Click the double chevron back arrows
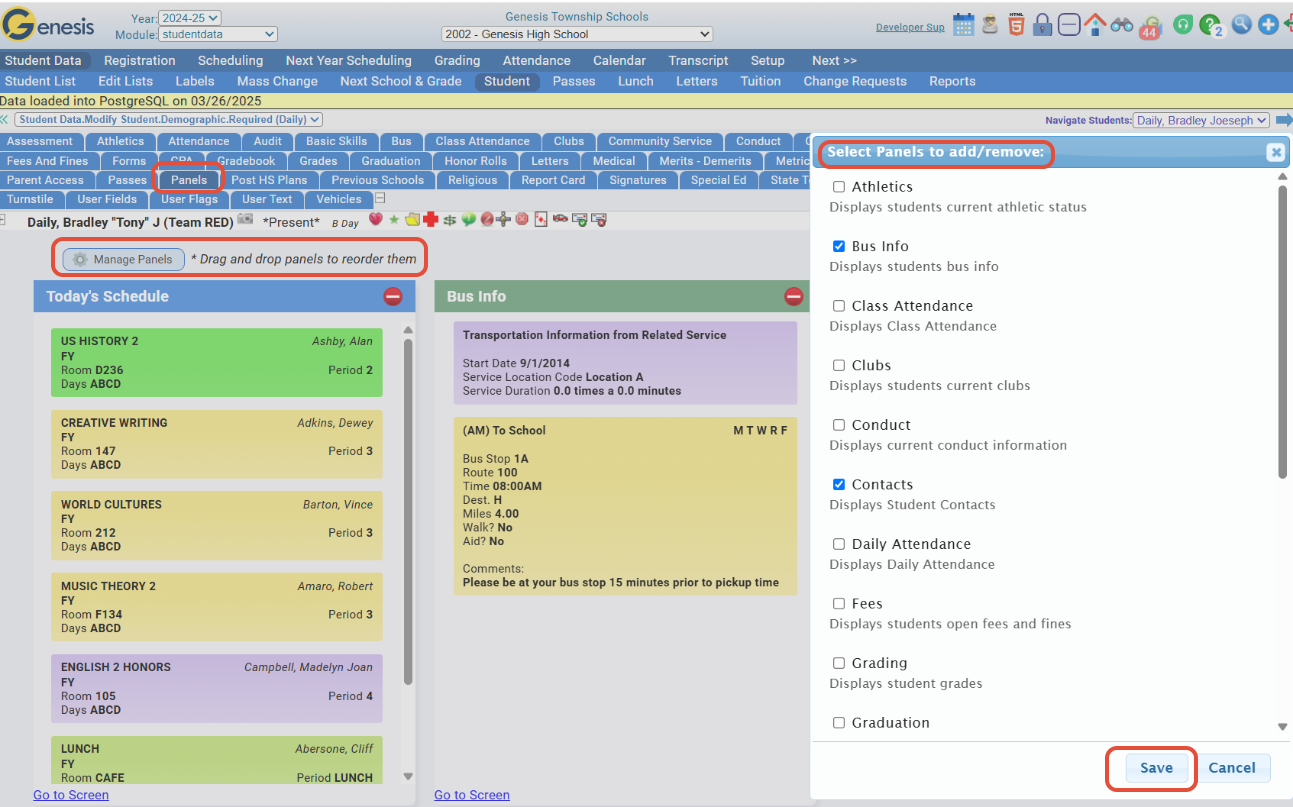The width and height of the screenshot is (1293, 807). pyautogui.click(x=5, y=119)
